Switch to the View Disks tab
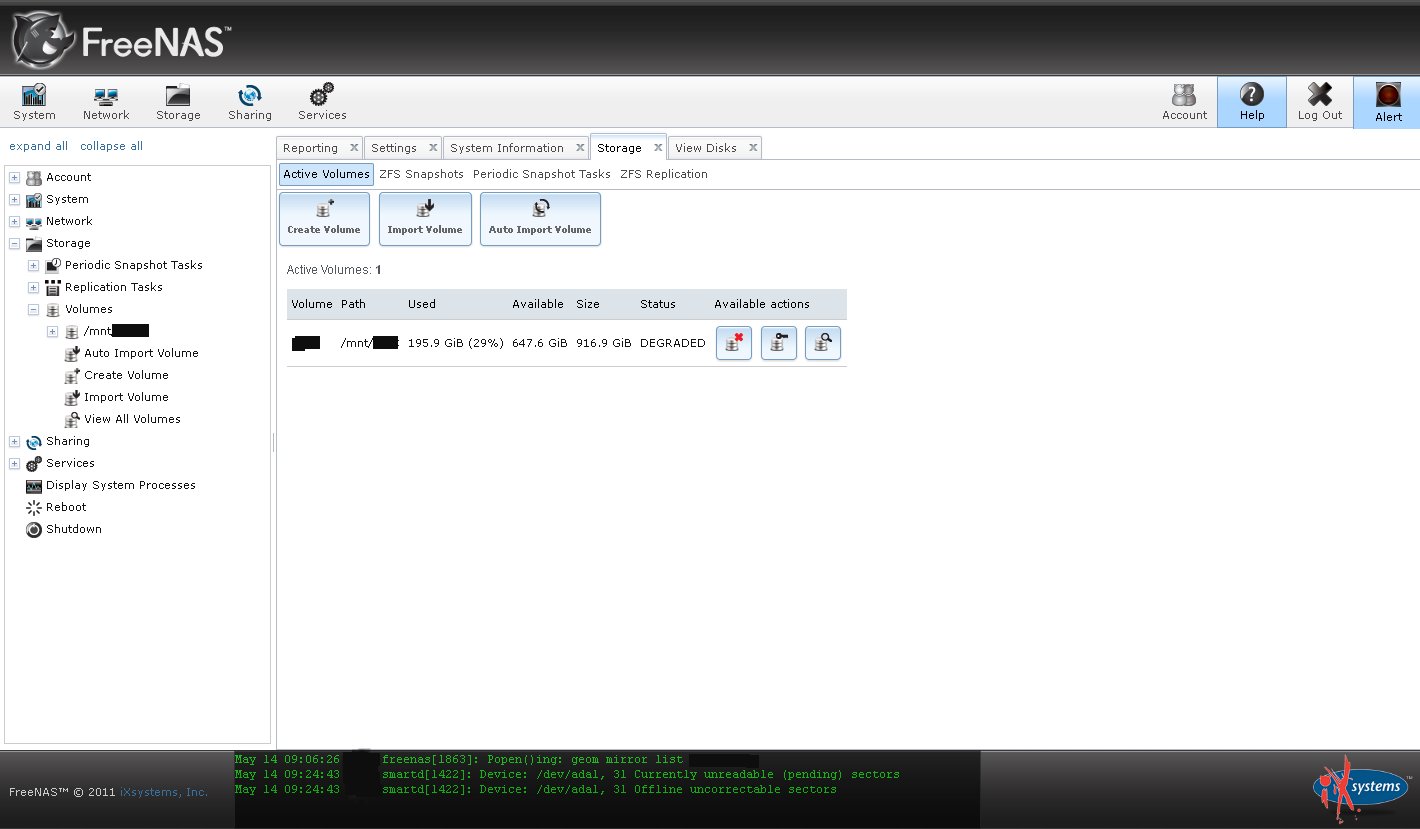This screenshot has width=1420, height=829. pyautogui.click(x=706, y=148)
